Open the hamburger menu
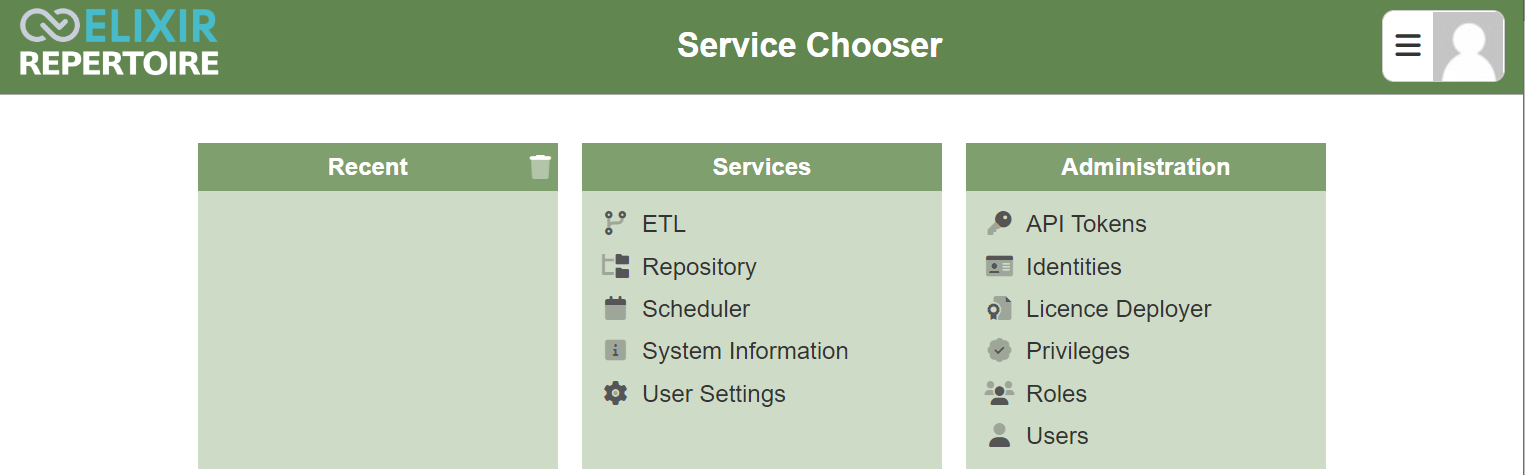The image size is (1525, 475). (1408, 46)
